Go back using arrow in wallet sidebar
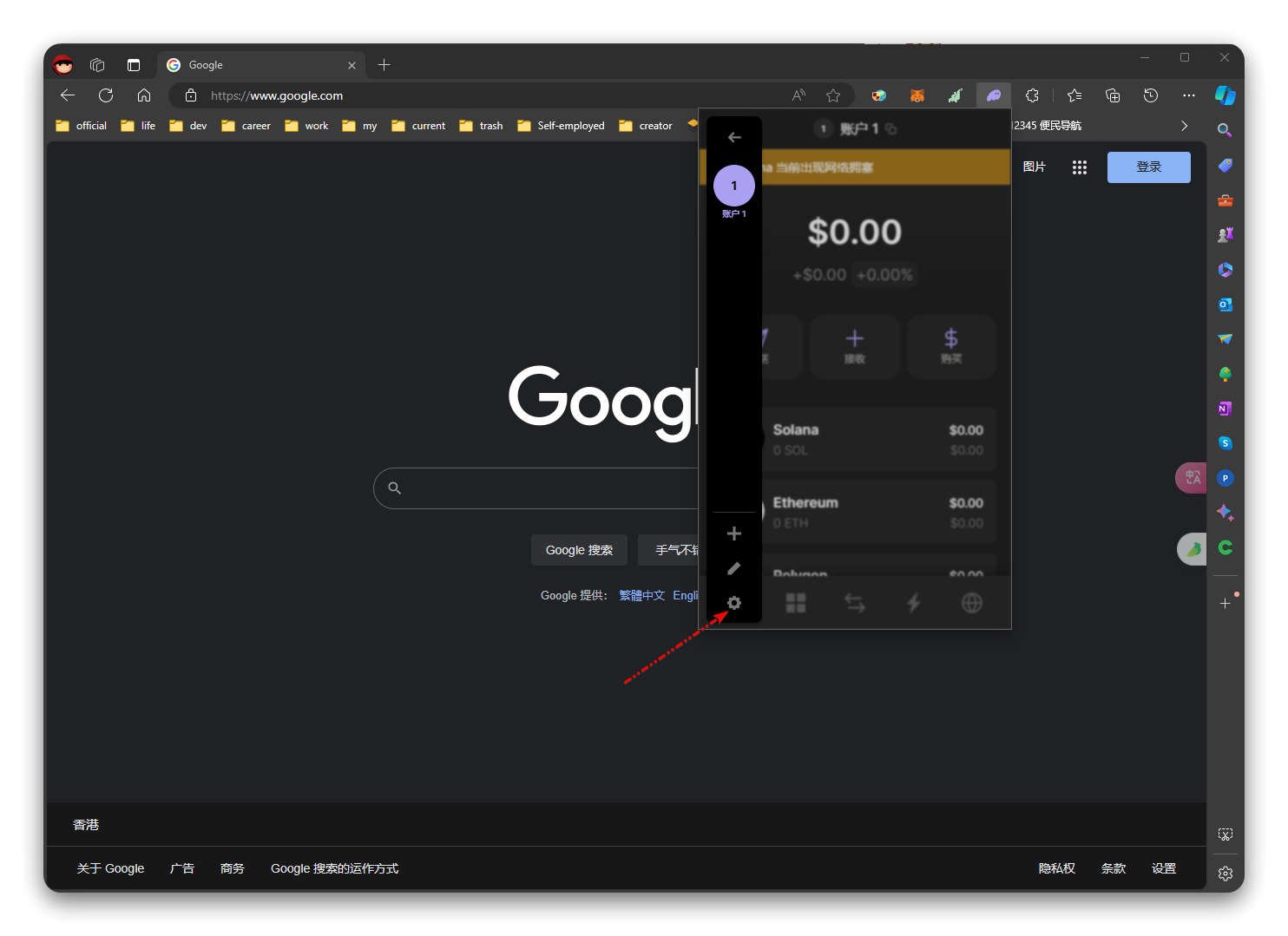1288x936 pixels. (x=734, y=137)
